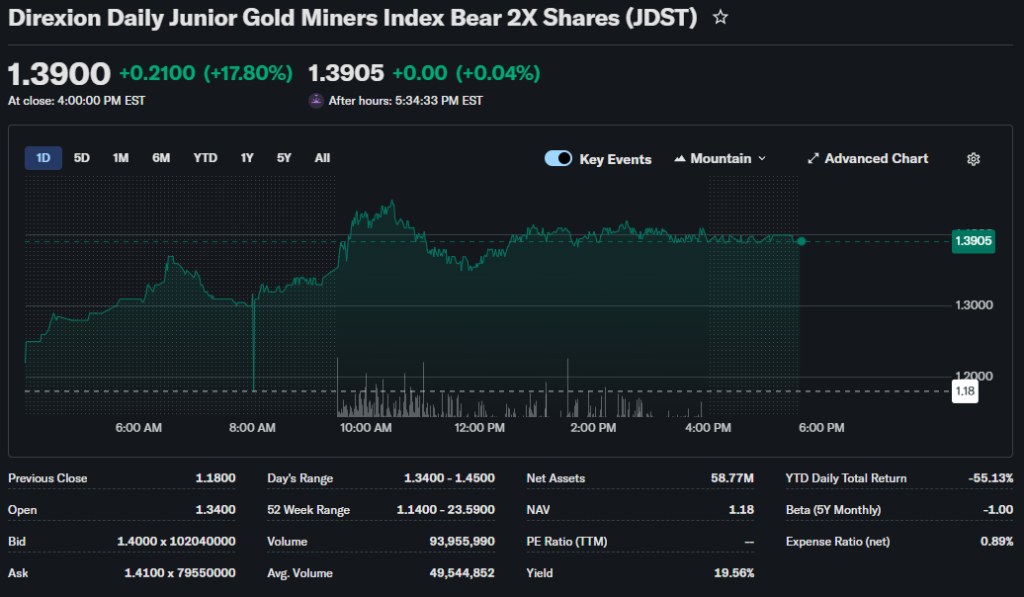This screenshot has height=597, width=1024.
Task: Switch to the 5D time range
Action: click(x=82, y=158)
